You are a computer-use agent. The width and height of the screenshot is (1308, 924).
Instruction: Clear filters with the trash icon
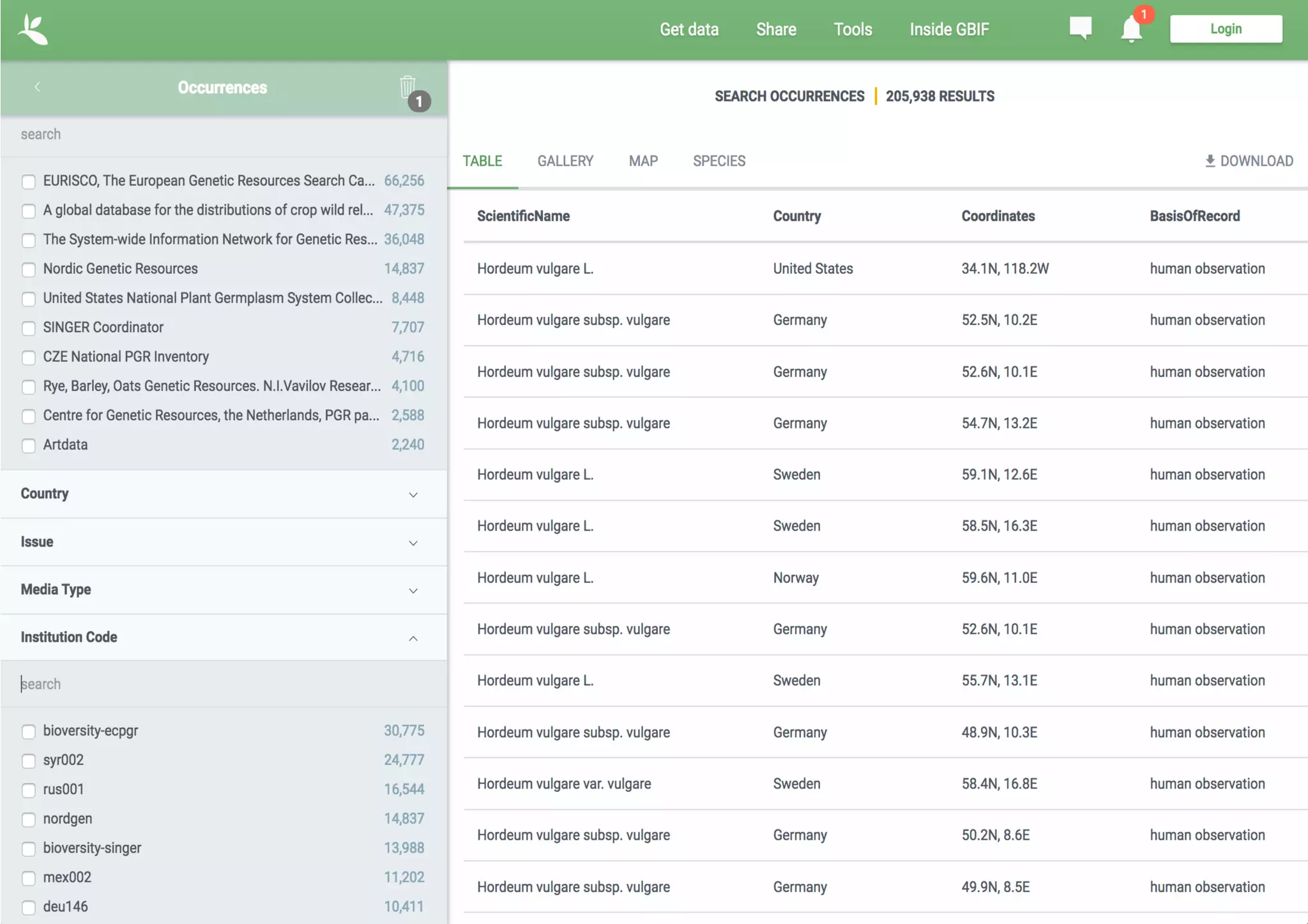[x=407, y=87]
